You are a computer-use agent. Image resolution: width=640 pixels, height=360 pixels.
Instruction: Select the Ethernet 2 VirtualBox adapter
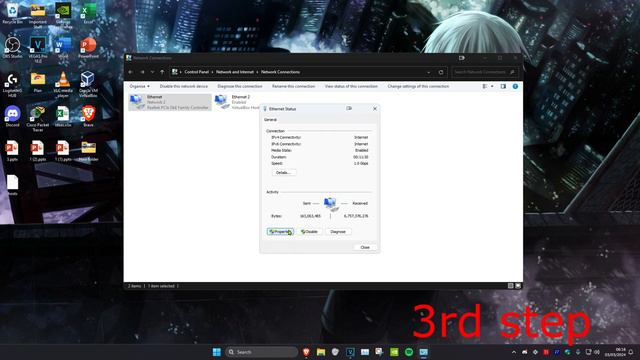[238, 102]
